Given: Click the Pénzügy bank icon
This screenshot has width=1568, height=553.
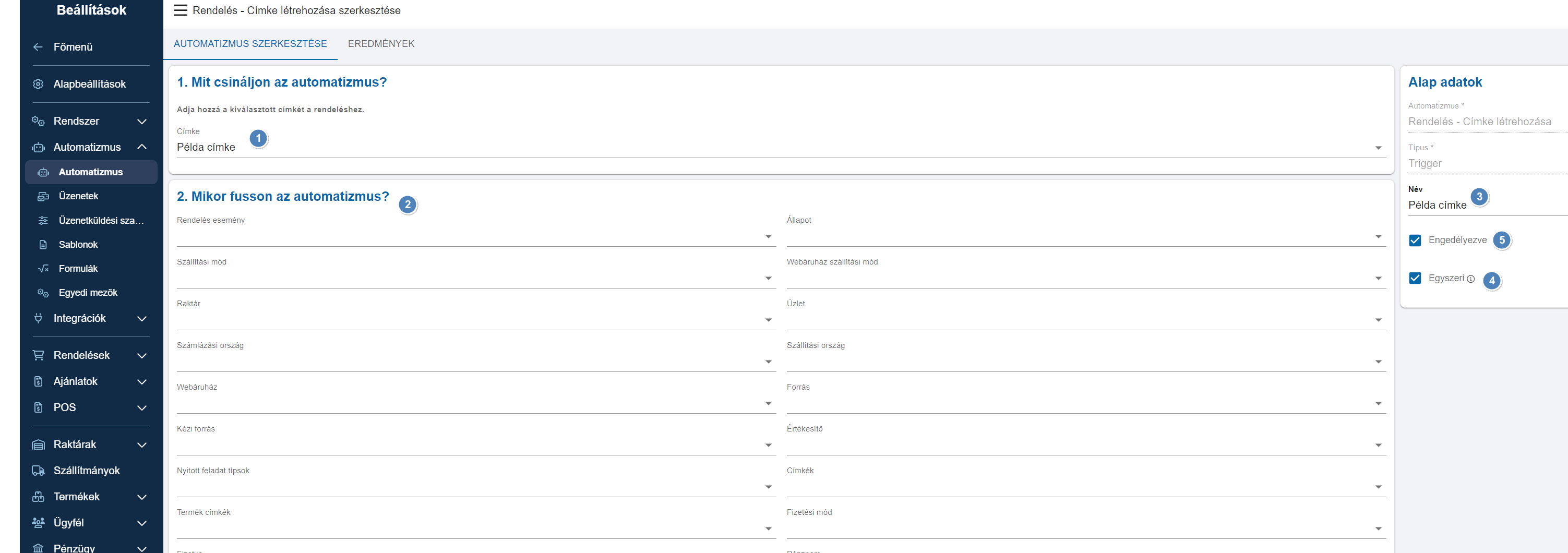Looking at the screenshot, I should [x=38, y=548].
